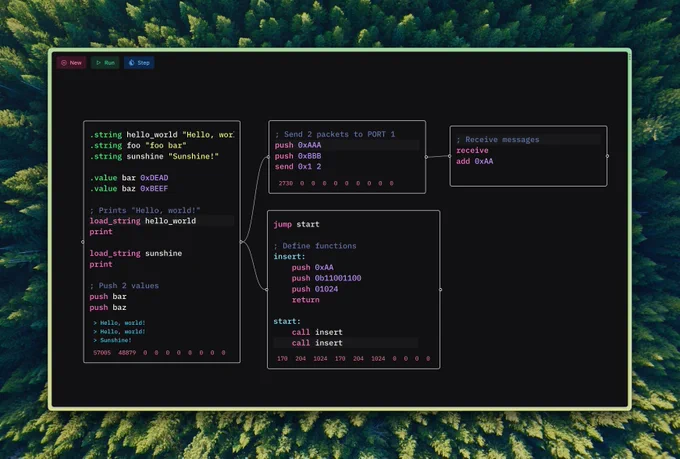Click the 'push 0xAA' line in insert function
680x459 pixels.
click(x=312, y=268)
